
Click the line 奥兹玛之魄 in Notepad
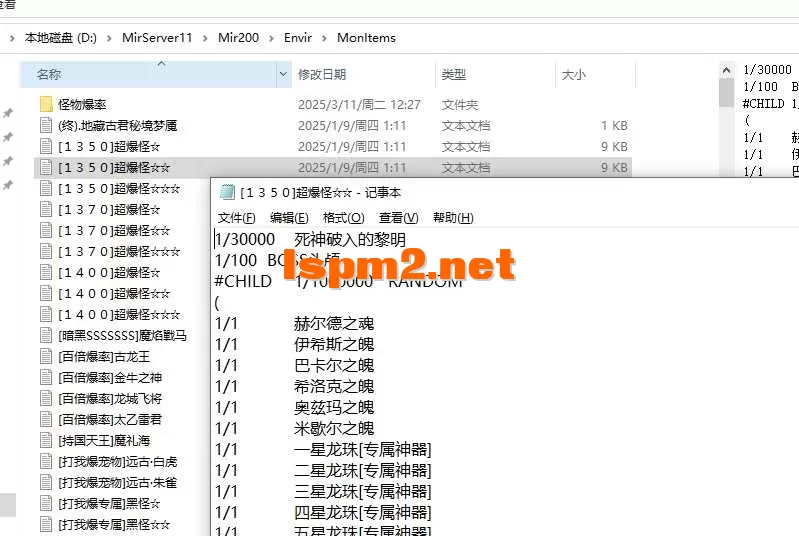[x=334, y=407]
